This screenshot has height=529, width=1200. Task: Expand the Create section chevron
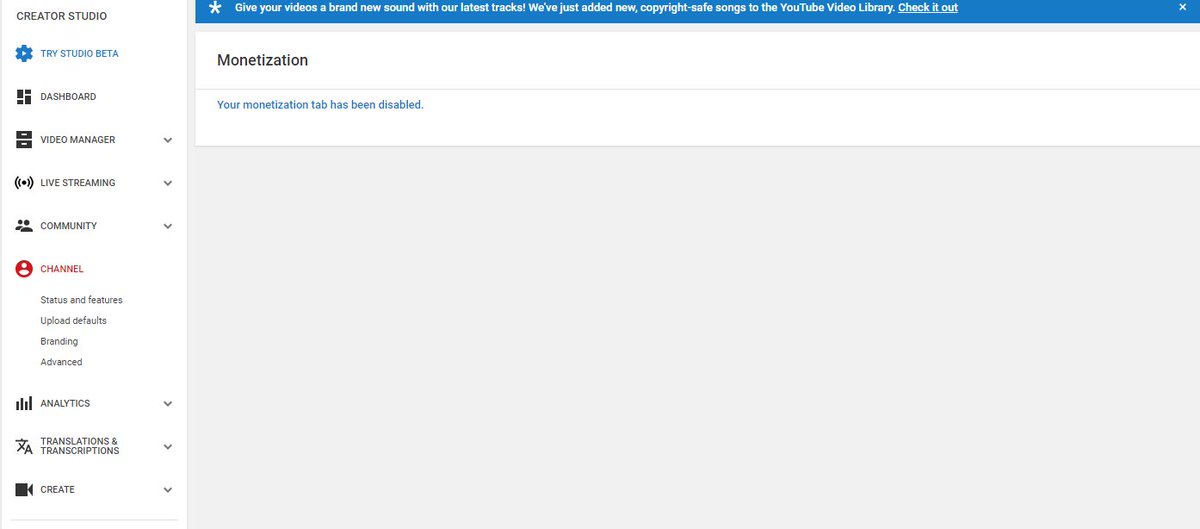coord(168,490)
